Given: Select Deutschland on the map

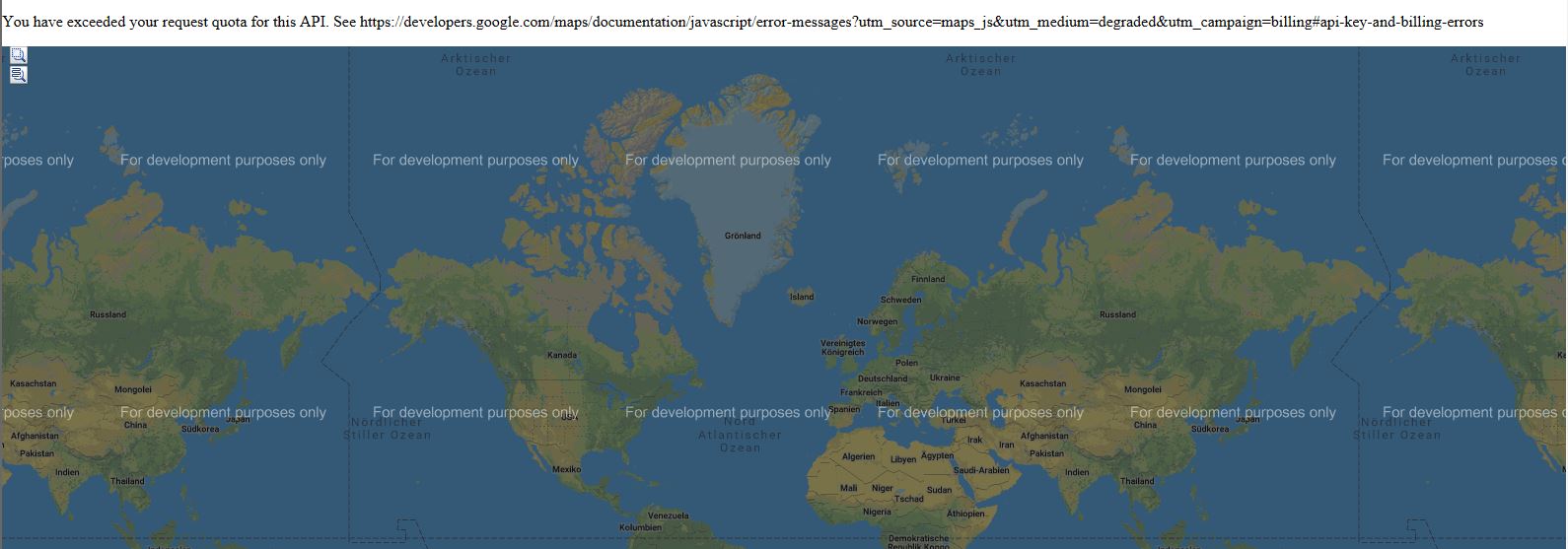Looking at the screenshot, I should pyautogui.click(x=882, y=378).
